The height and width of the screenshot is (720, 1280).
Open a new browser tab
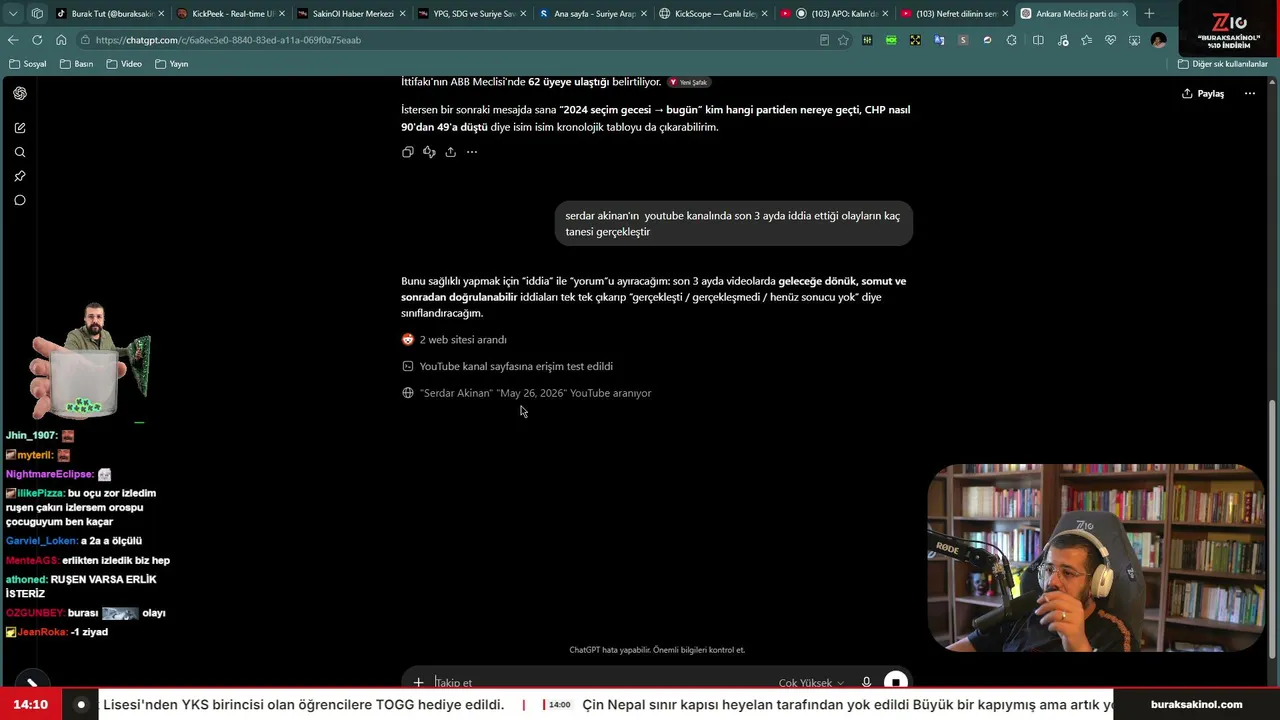click(x=1149, y=14)
